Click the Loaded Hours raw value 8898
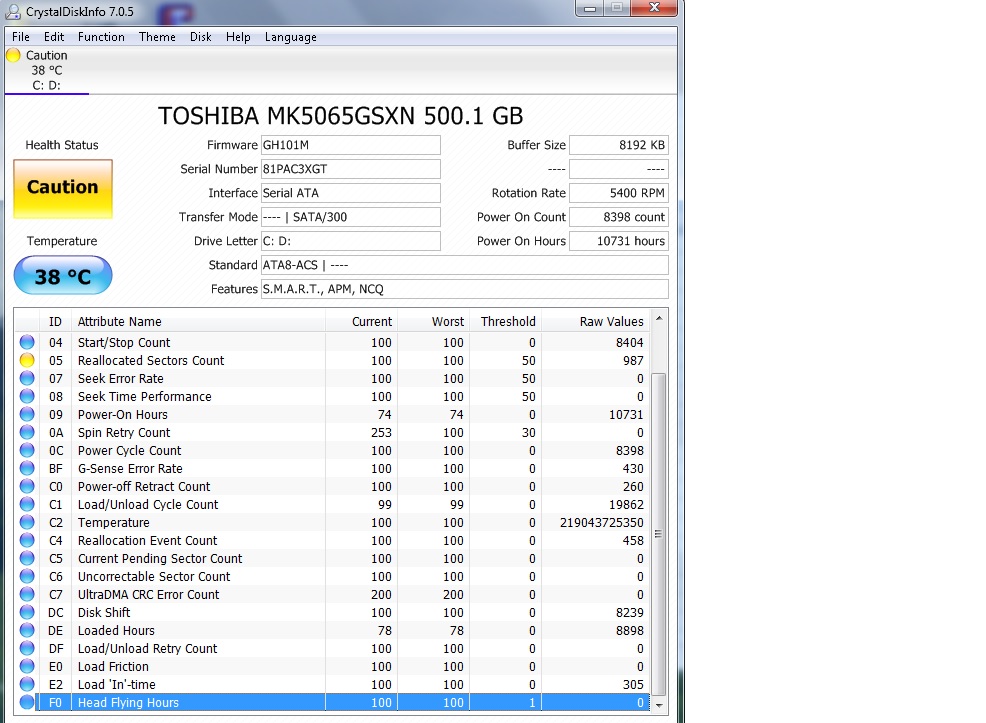 [x=629, y=631]
